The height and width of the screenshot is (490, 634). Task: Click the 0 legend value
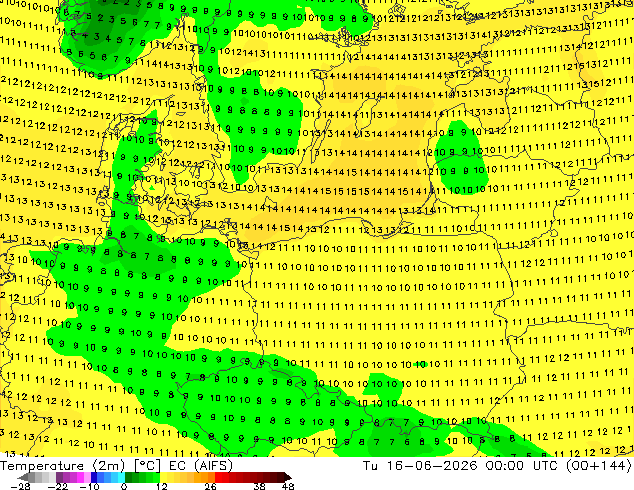pos(124,486)
